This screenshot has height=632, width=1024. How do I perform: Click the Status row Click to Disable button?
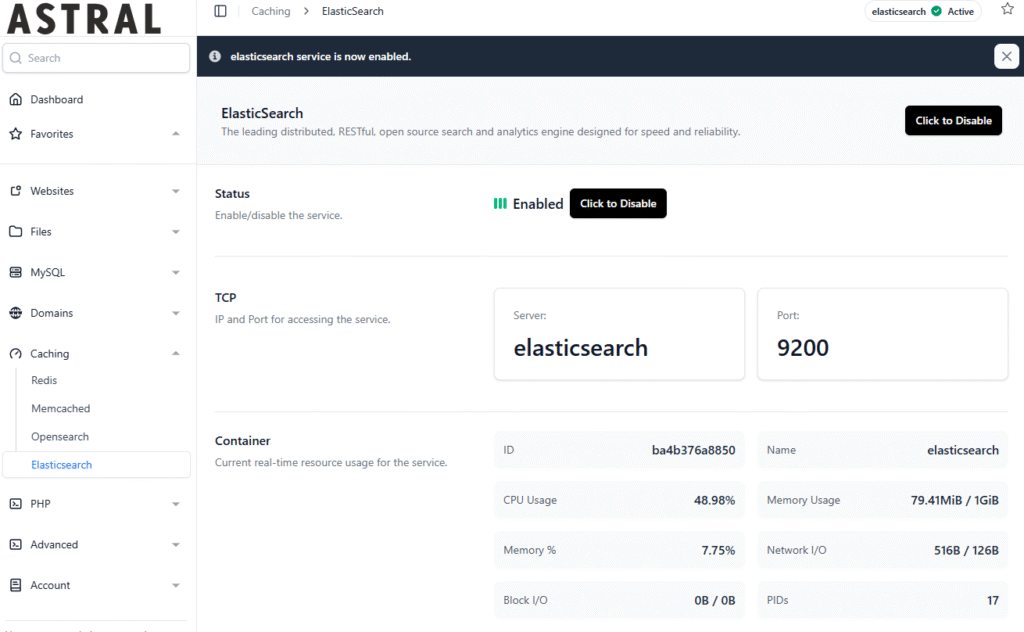618,203
